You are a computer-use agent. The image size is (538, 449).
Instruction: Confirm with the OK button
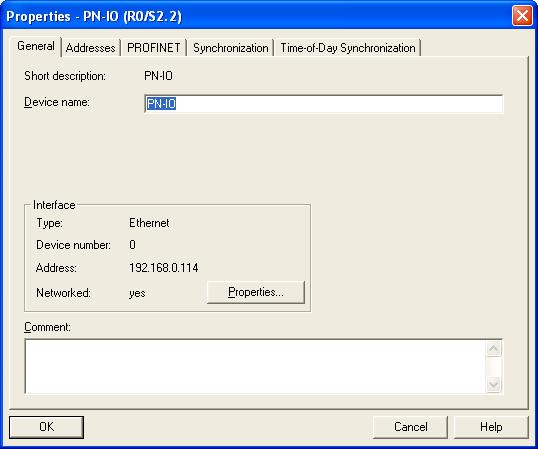click(x=46, y=427)
